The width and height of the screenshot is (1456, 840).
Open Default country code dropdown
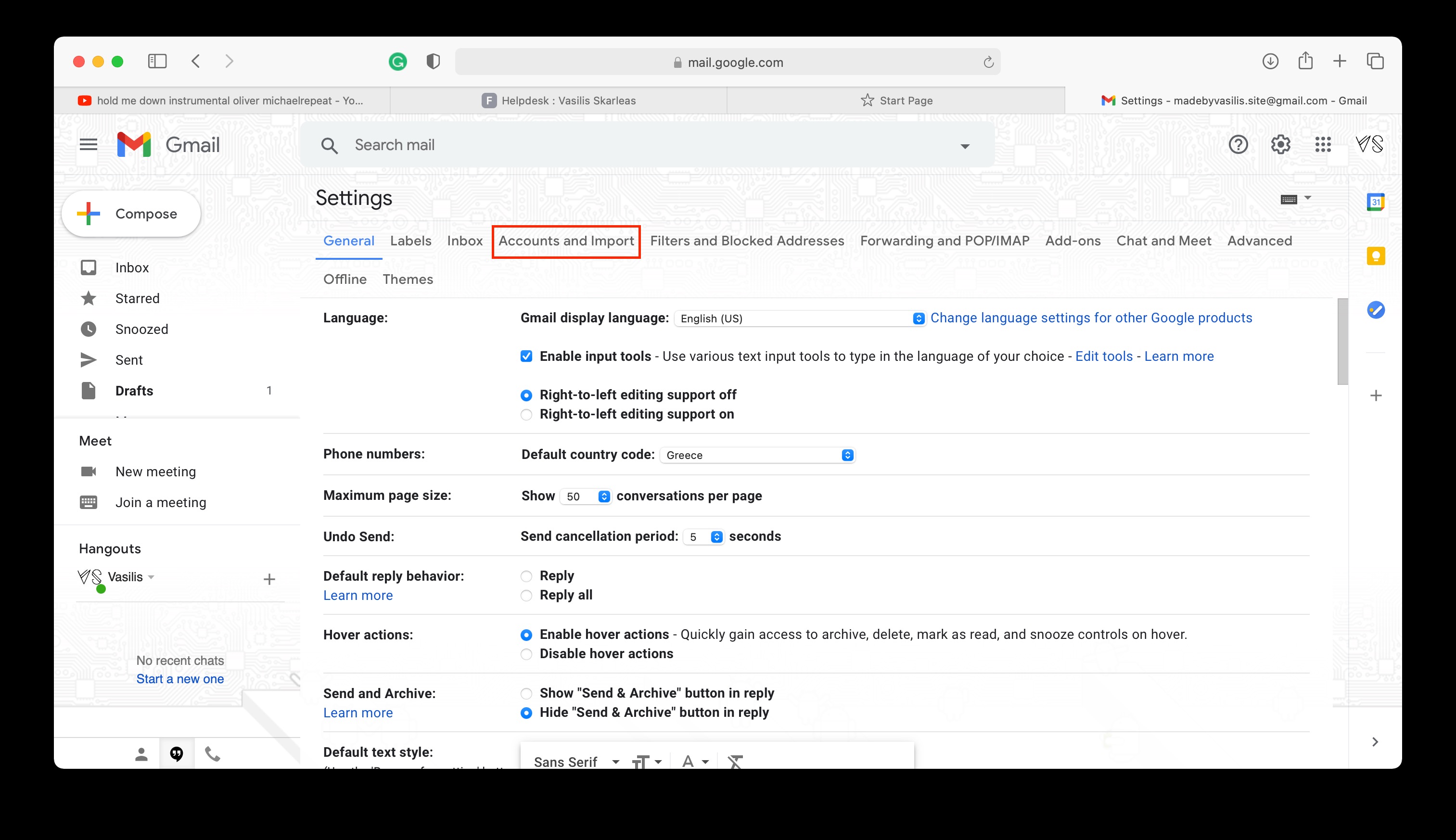(757, 455)
